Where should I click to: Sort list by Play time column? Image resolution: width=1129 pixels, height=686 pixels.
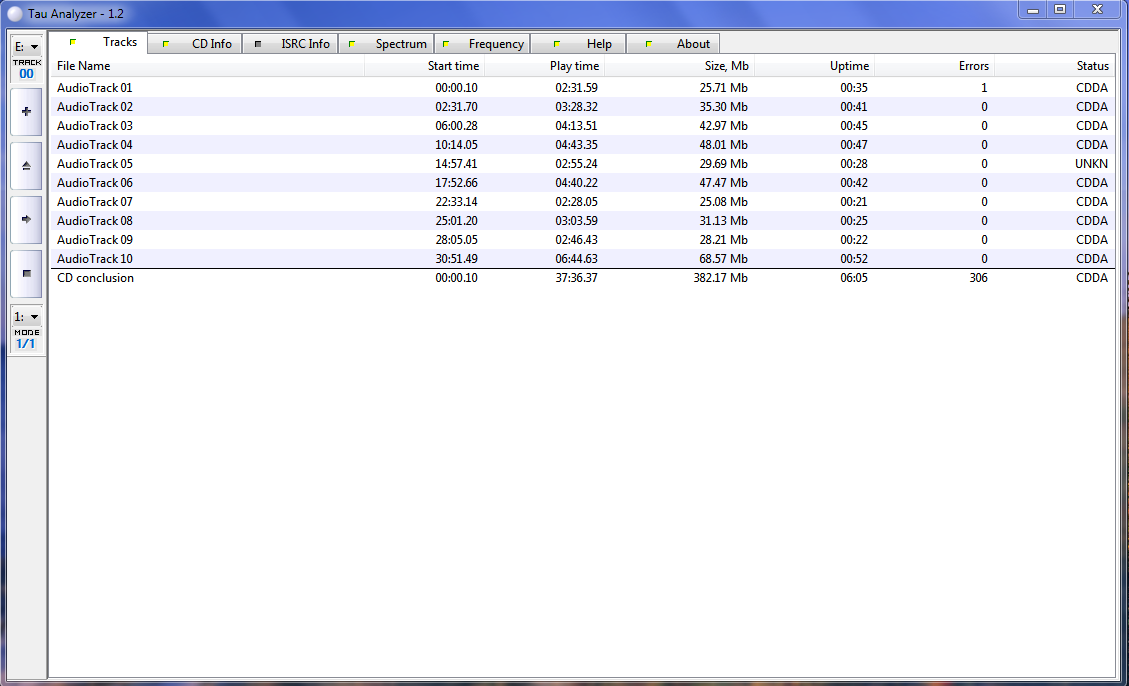pyautogui.click(x=574, y=66)
